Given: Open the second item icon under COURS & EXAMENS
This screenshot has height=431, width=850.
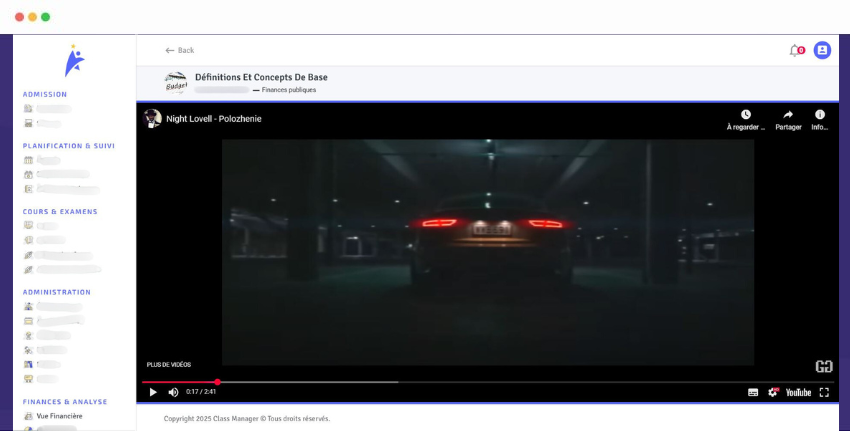Looking at the screenshot, I should tap(28, 240).
